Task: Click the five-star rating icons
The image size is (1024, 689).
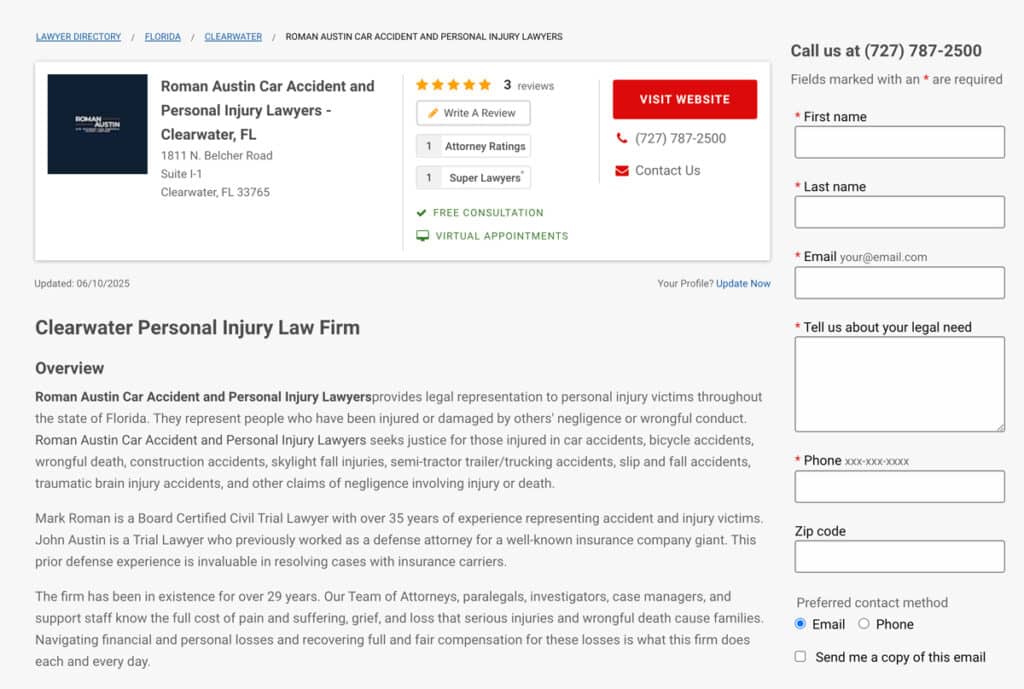Action: [x=453, y=85]
